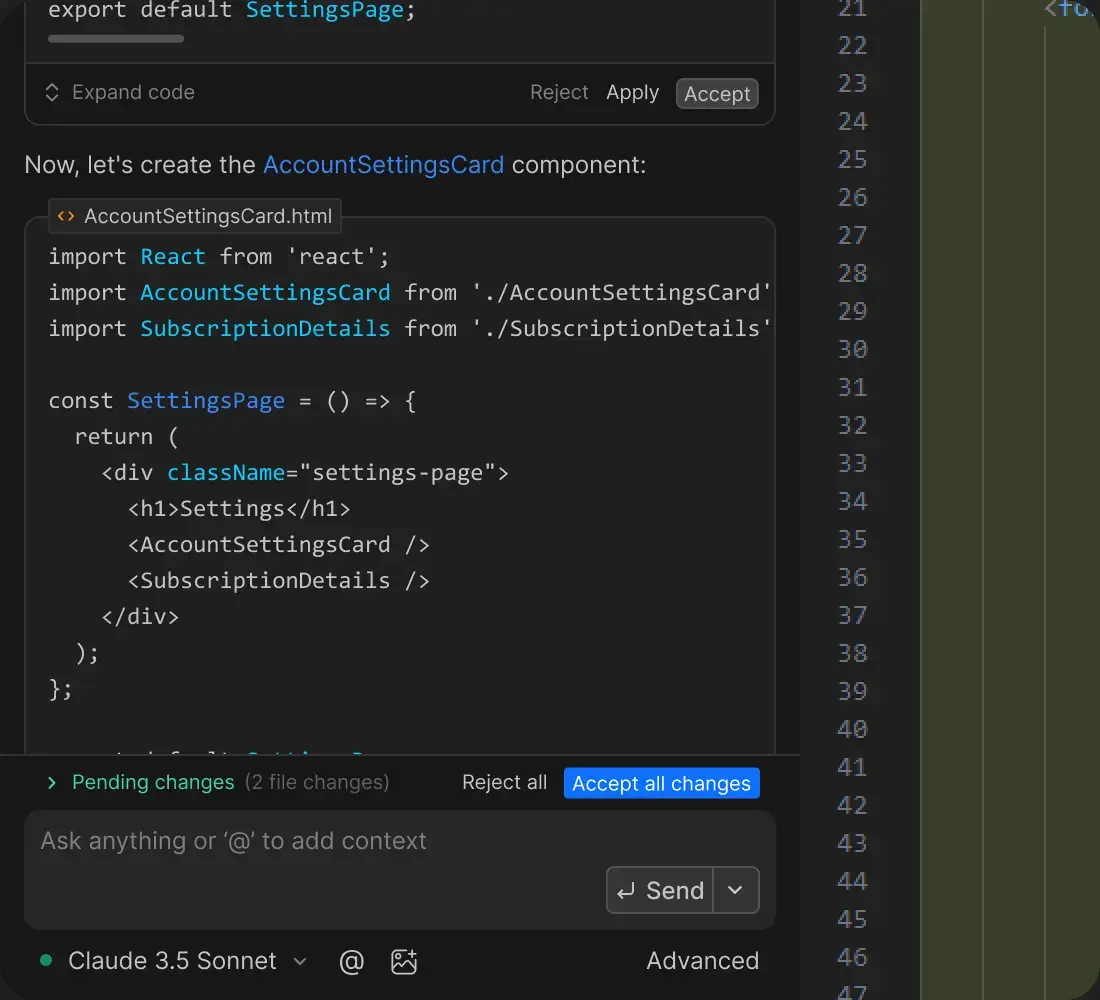Click Reject all pending changes

pyautogui.click(x=504, y=782)
